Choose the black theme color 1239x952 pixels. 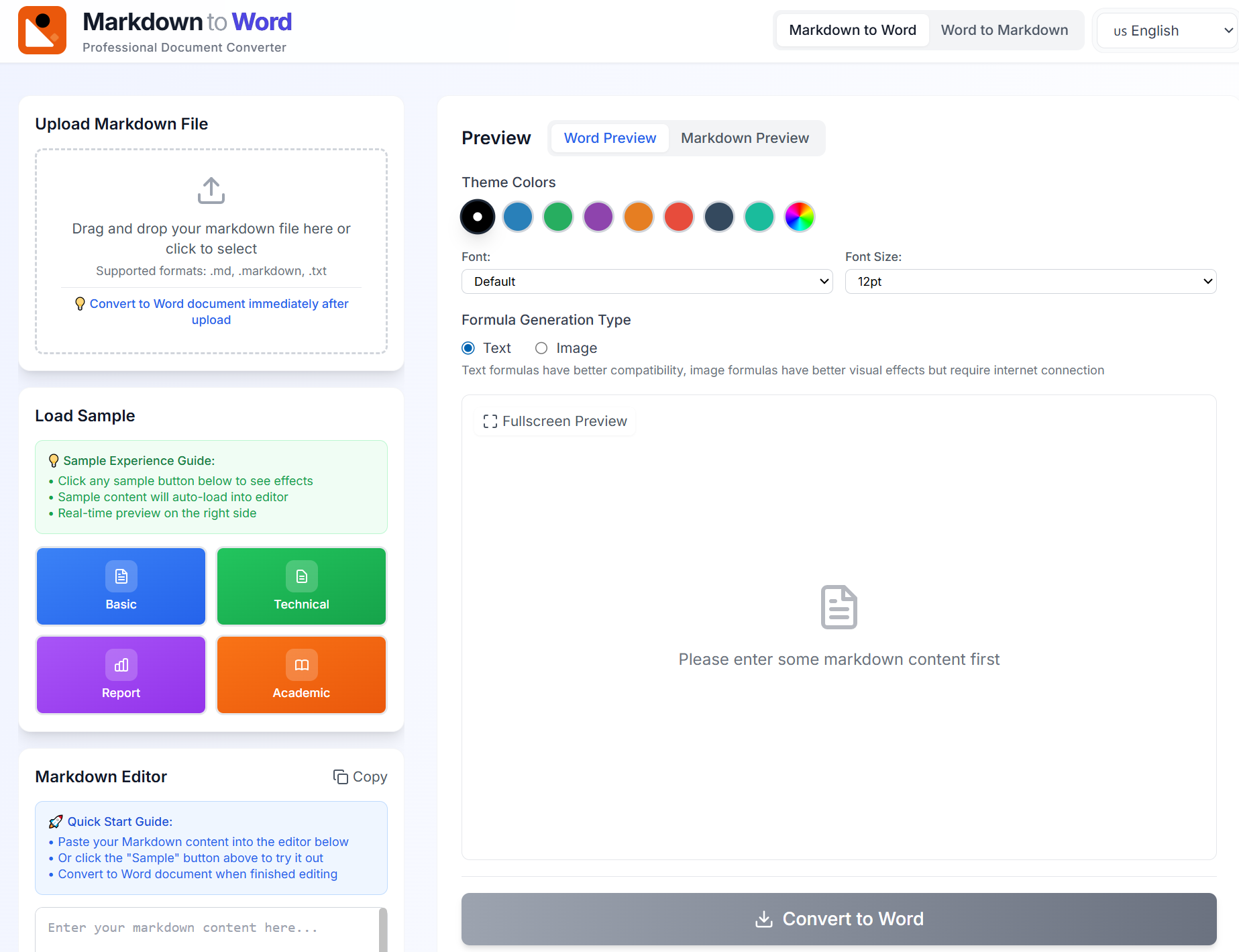pyautogui.click(x=478, y=217)
